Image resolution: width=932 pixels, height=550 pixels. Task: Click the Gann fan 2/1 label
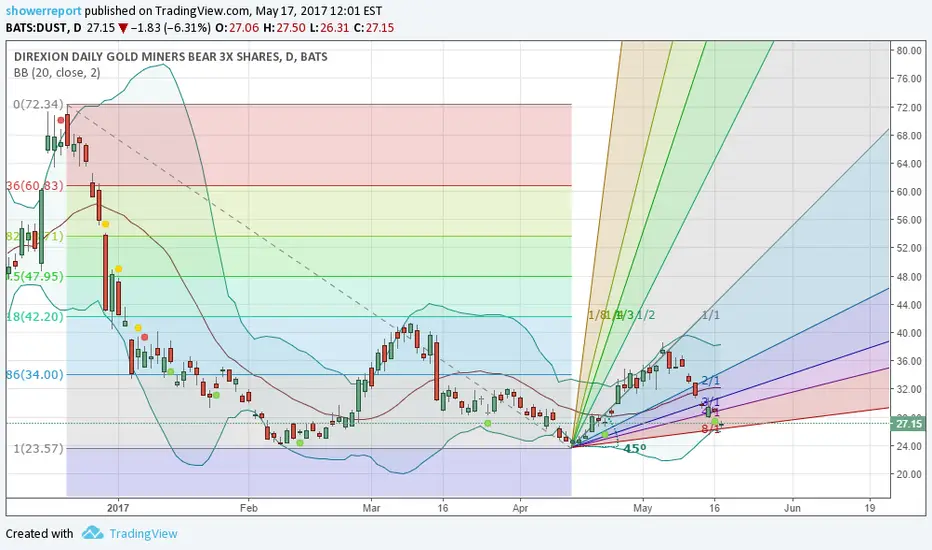coord(710,381)
